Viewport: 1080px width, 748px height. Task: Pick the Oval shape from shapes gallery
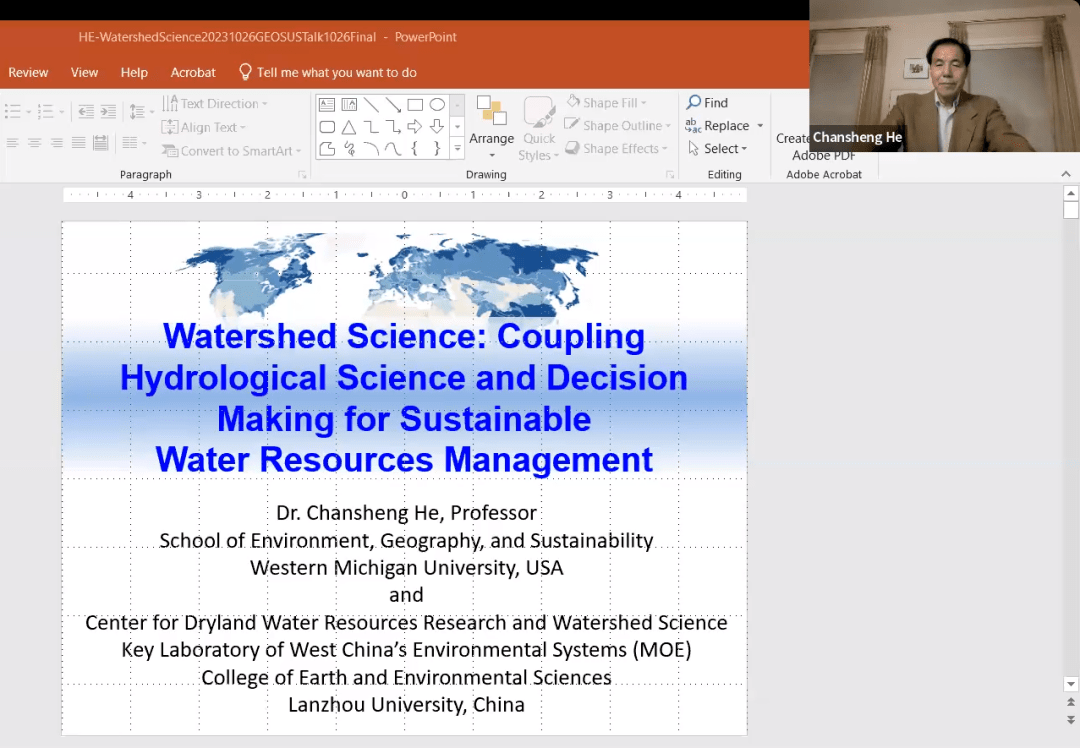coord(437,105)
